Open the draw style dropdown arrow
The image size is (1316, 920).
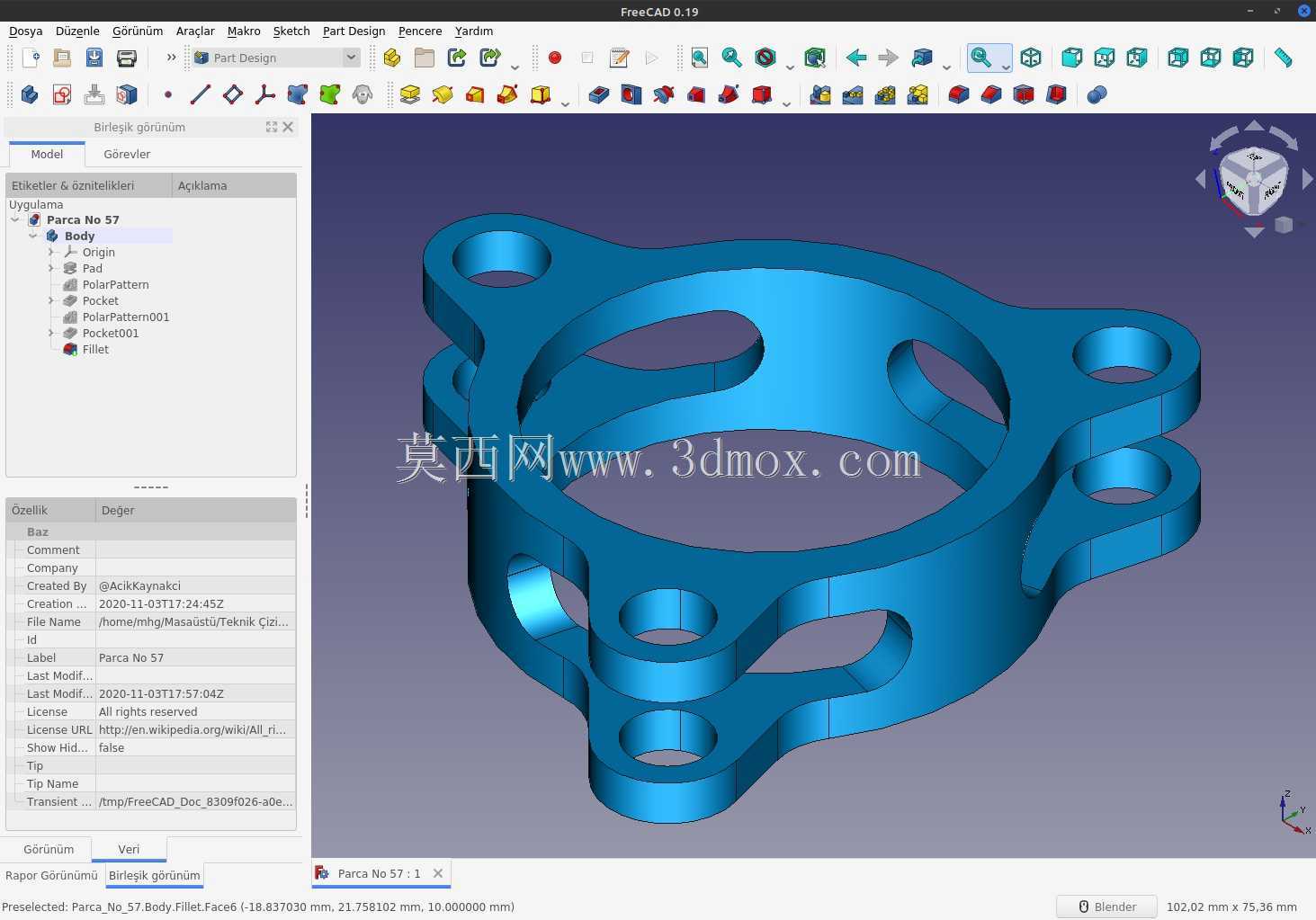click(x=790, y=67)
